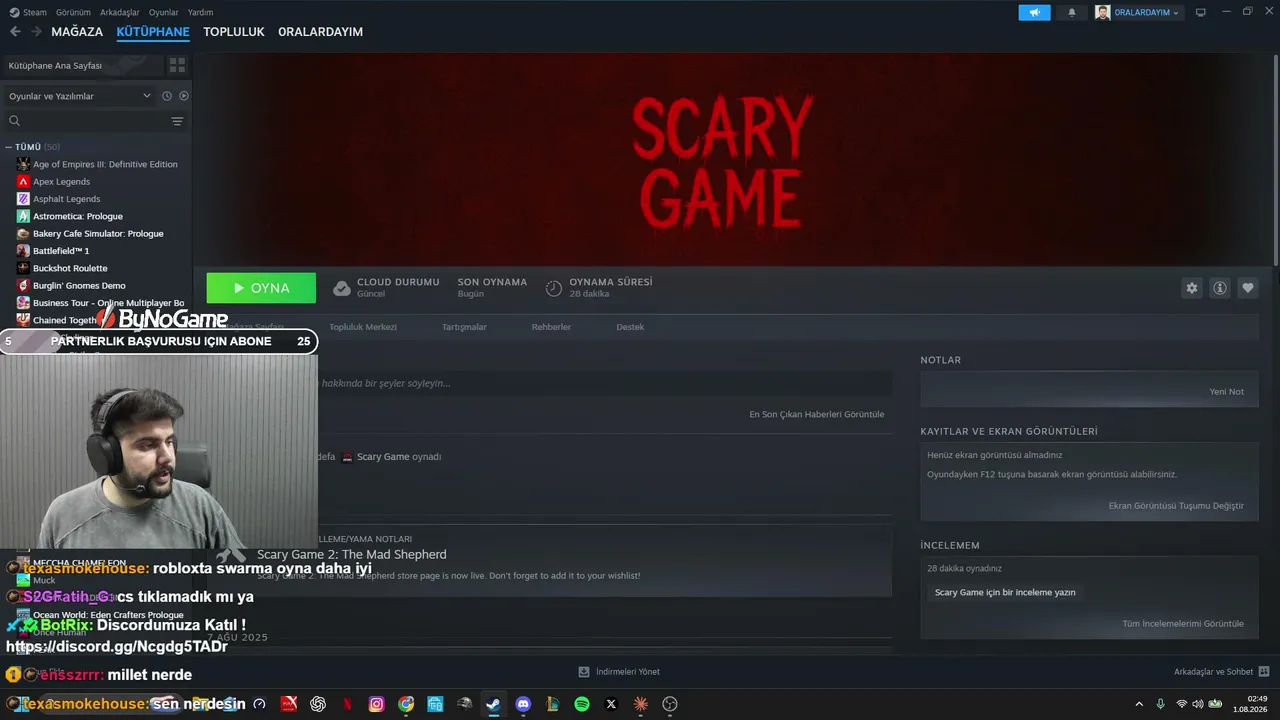The image size is (1280, 720).
Task: Open İndirmeleri Yönet downloads label
Action: tap(628, 672)
